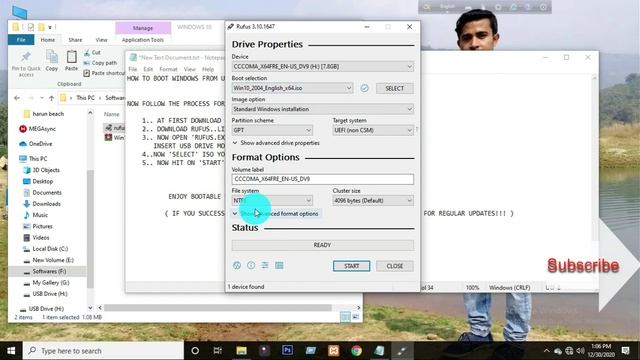The width and height of the screenshot is (640, 360).
Task: Click SELECT button in Rufus
Action: 395,88
